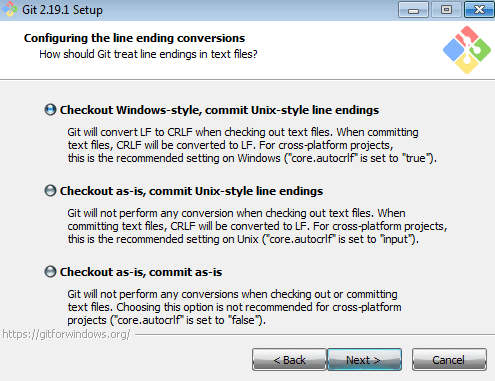Viewport: 495px width, 381px height.
Task: Select the Checkout as-is, commit Unix-style radio button
Action: [50, 191]
